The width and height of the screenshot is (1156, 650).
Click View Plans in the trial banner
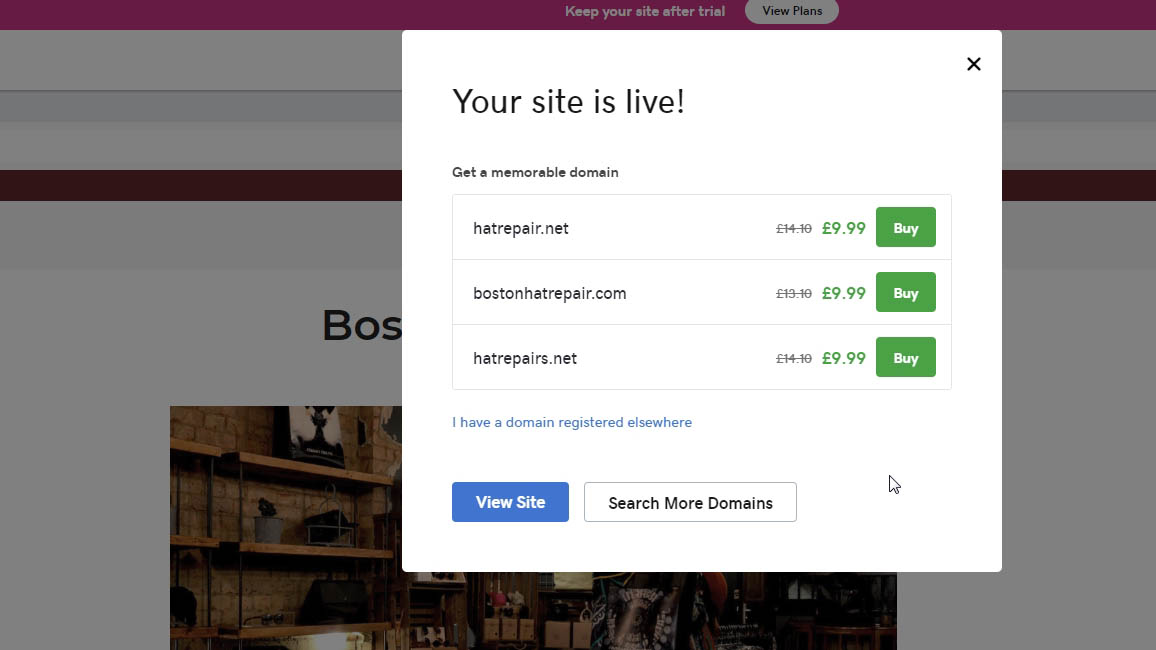tap(791, 11)
